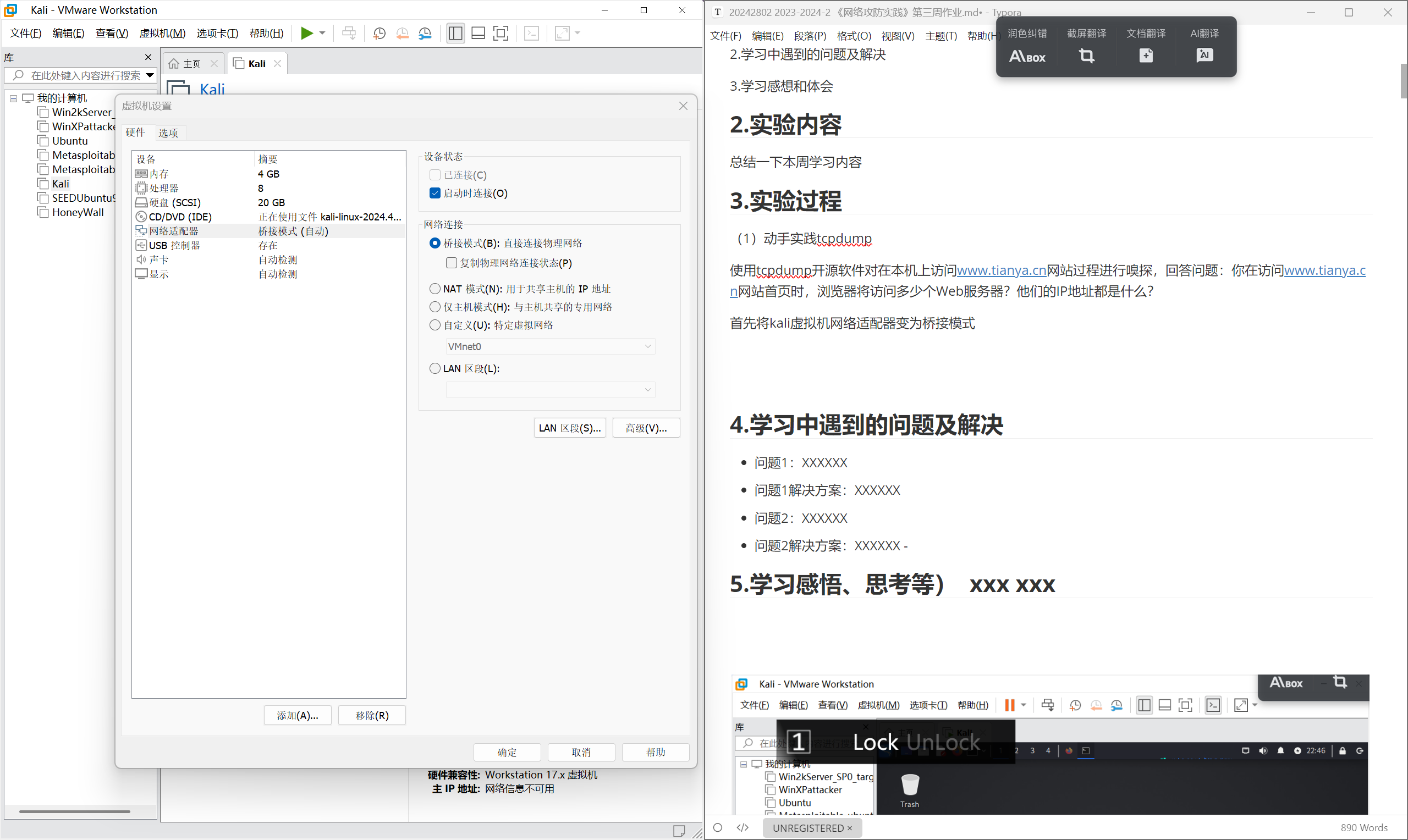Click the AI翻译 icon
Image resolution: width=1408 pixels, height=840 pixels.
(x=1204, y=56)
